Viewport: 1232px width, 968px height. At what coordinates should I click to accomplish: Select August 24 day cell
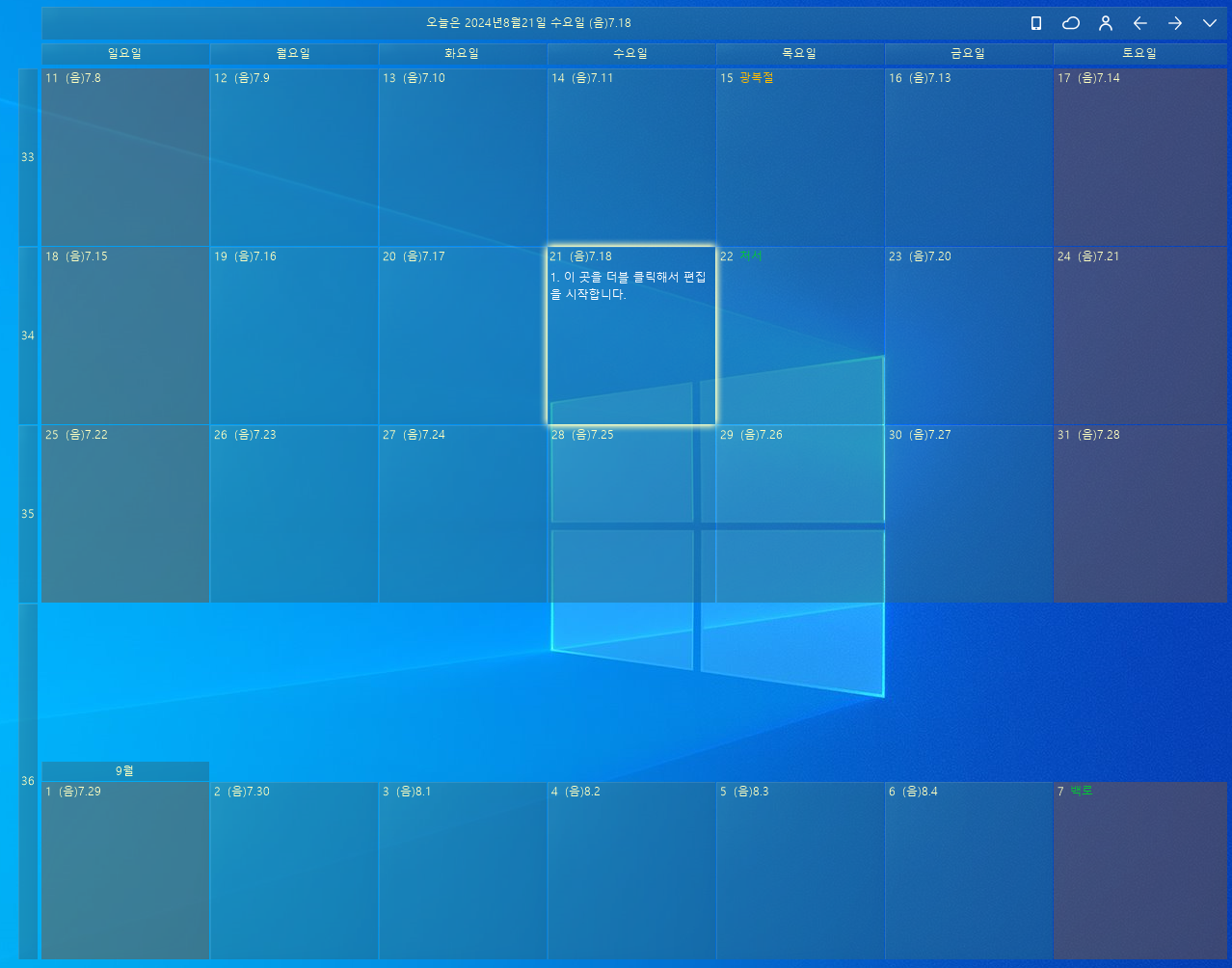click(1140, 336)
